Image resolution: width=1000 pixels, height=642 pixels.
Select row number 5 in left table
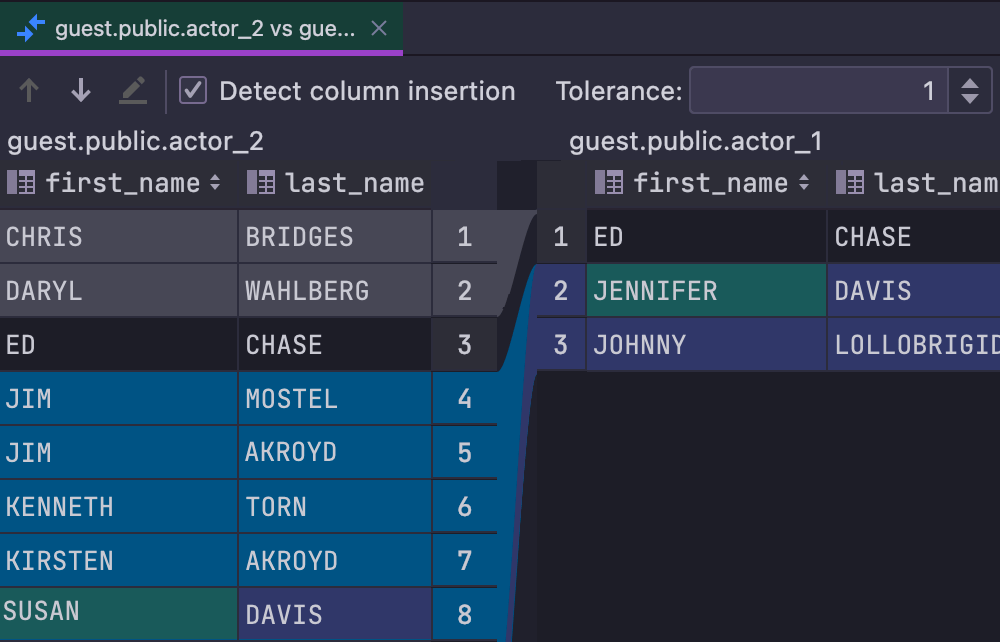464,453
